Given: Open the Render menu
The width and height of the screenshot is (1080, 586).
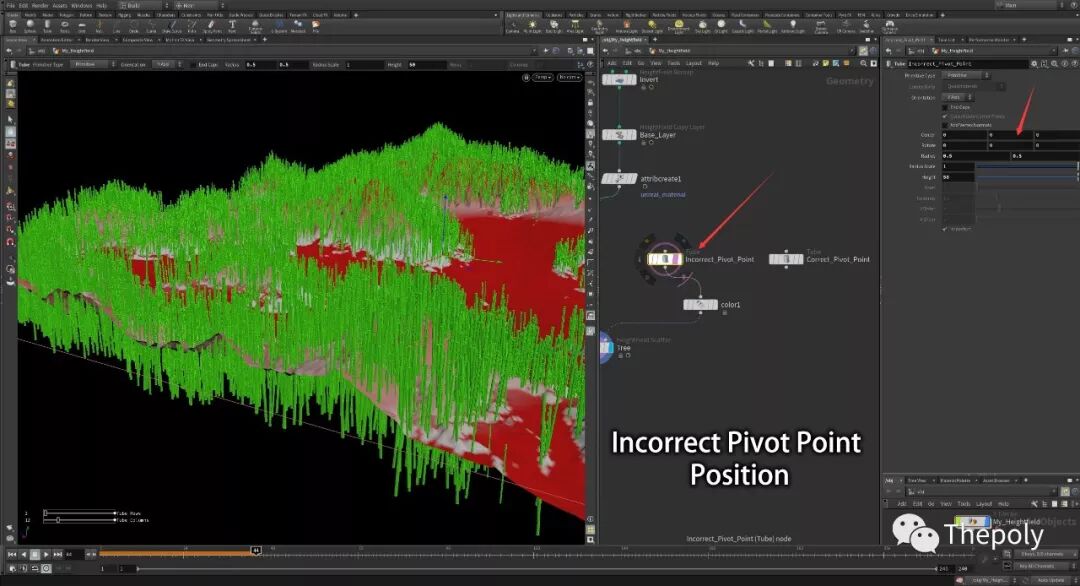Looking at the screenshot, I should pos(41,6).
